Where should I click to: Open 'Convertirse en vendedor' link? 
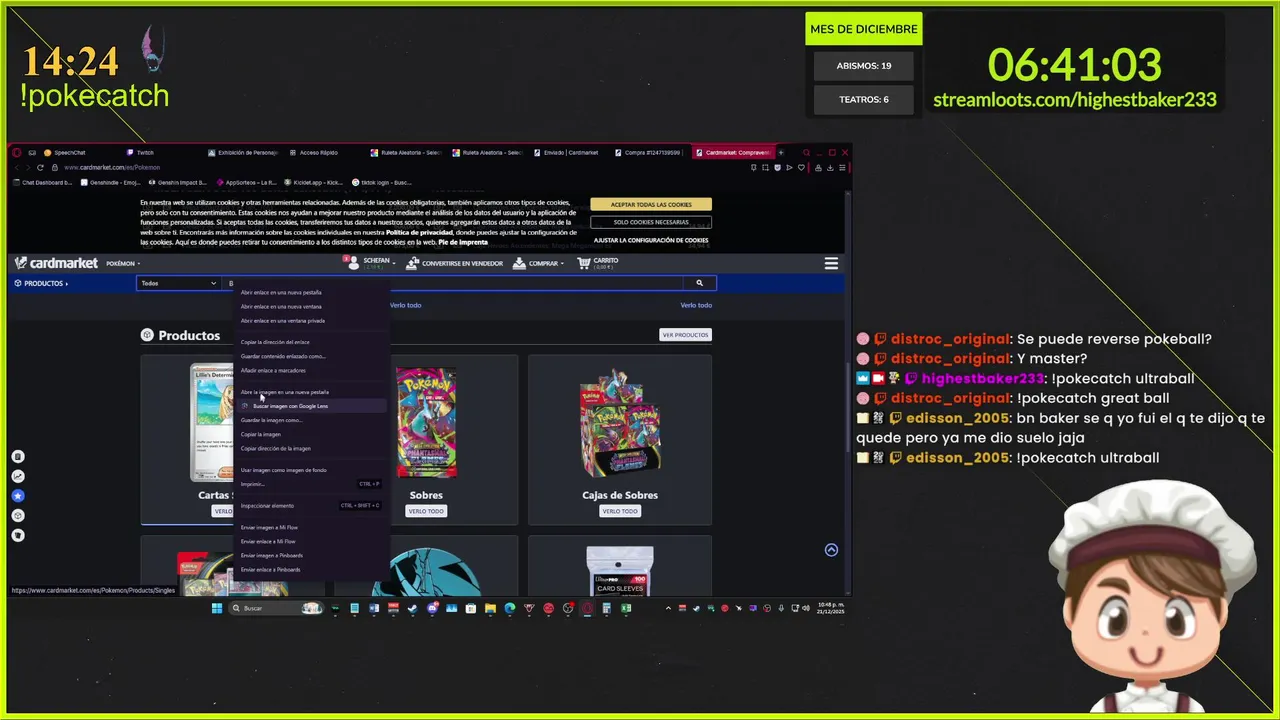[x=454, y=263]
